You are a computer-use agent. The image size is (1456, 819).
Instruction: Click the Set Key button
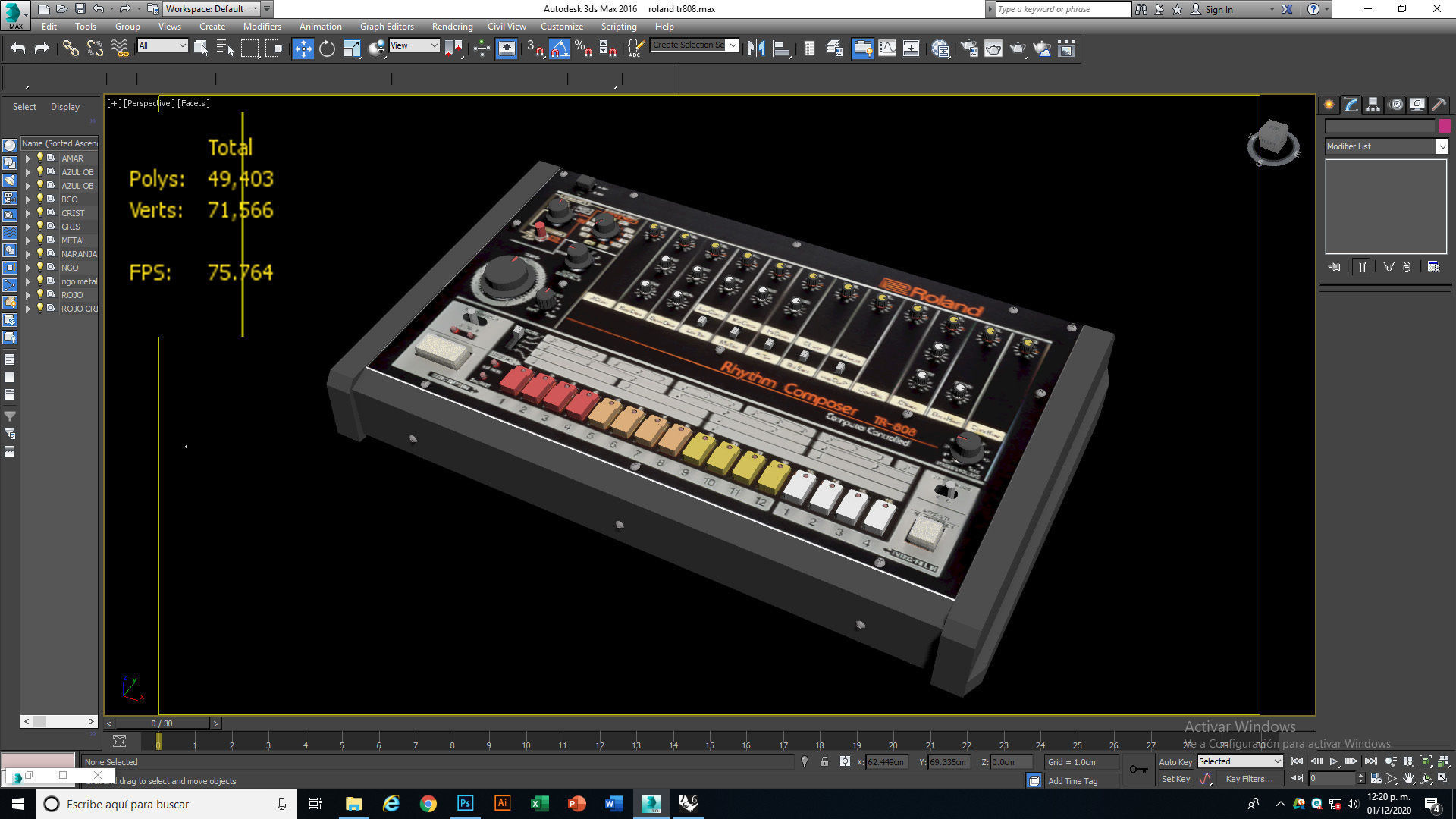point(1175,779)
